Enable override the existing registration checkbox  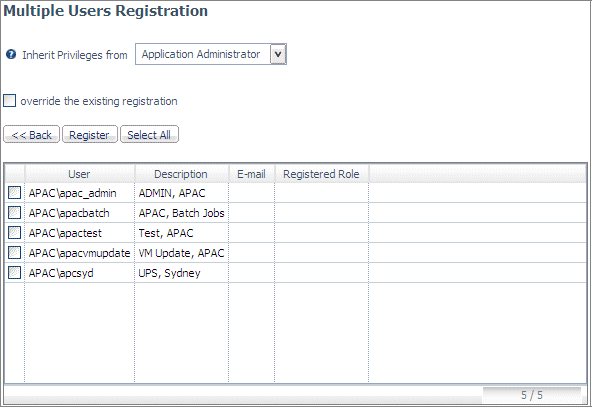click(9, 101)
